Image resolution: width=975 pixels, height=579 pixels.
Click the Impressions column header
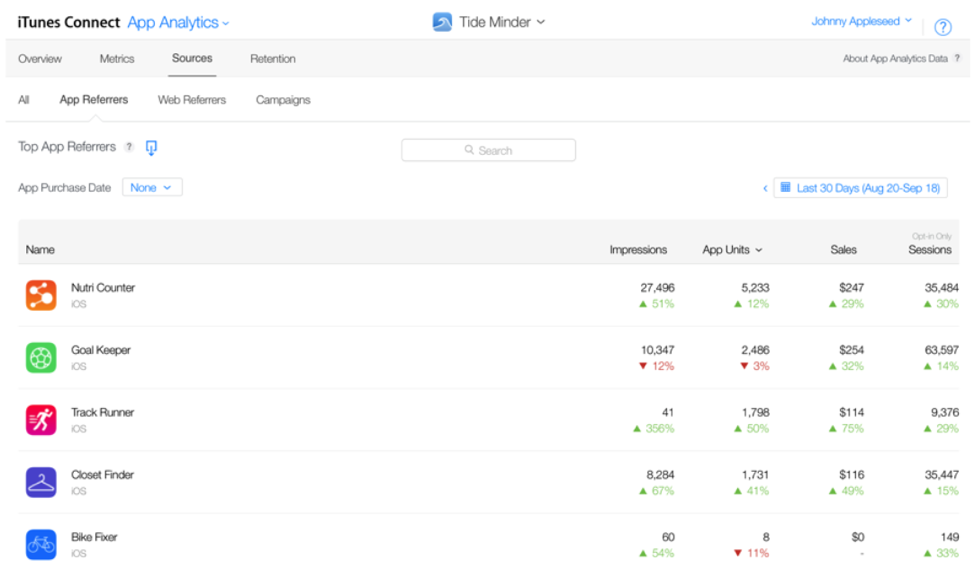pyautogui.click(x=638, y=249)
